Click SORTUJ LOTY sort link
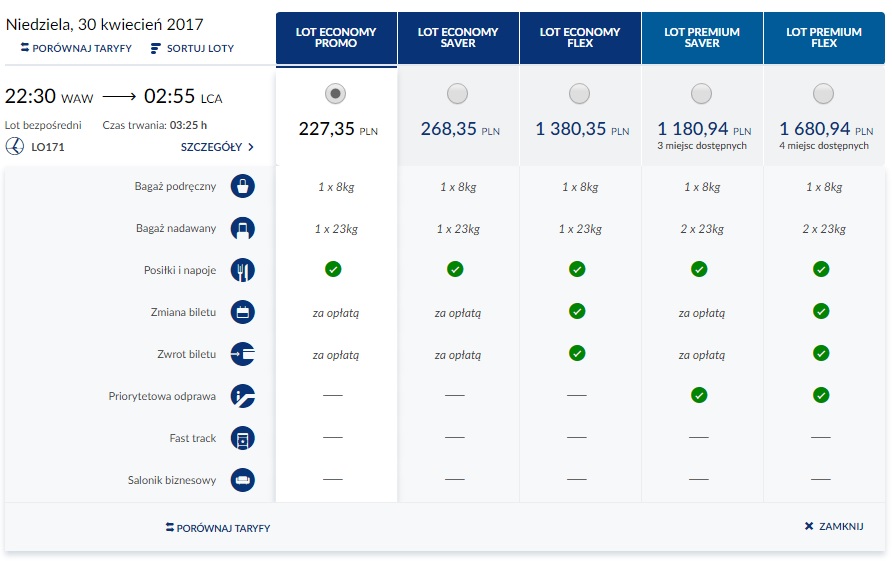Image resolution: width=892 pixels, height=561 pixels. point(192,48)
